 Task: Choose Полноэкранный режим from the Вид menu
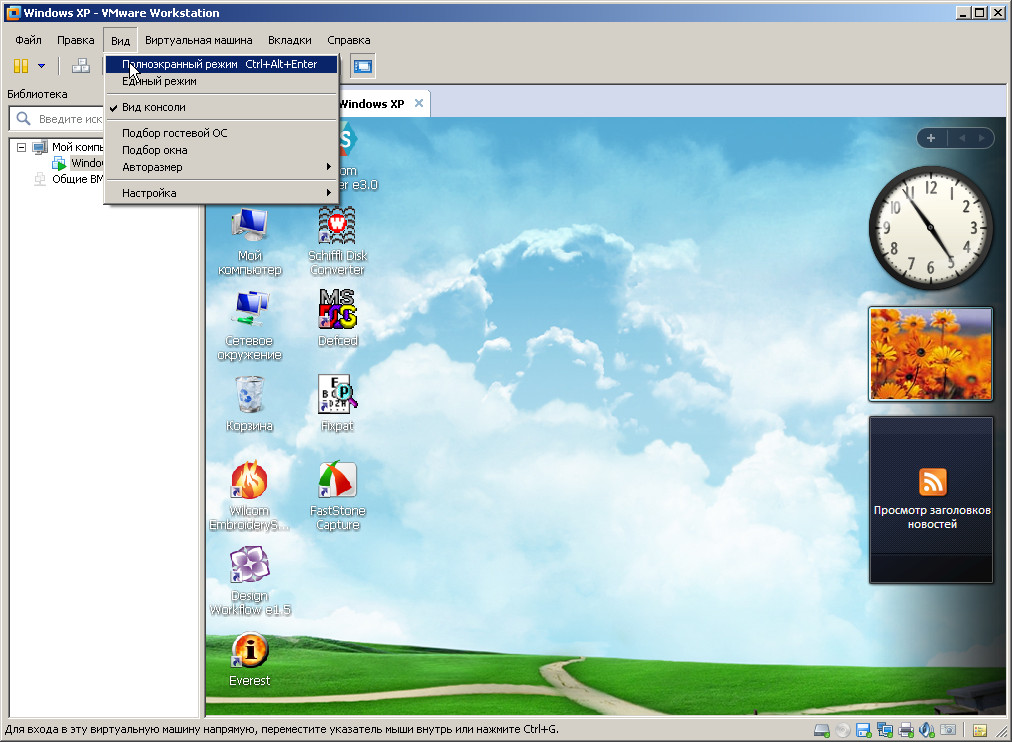click(x=221, y=65)
